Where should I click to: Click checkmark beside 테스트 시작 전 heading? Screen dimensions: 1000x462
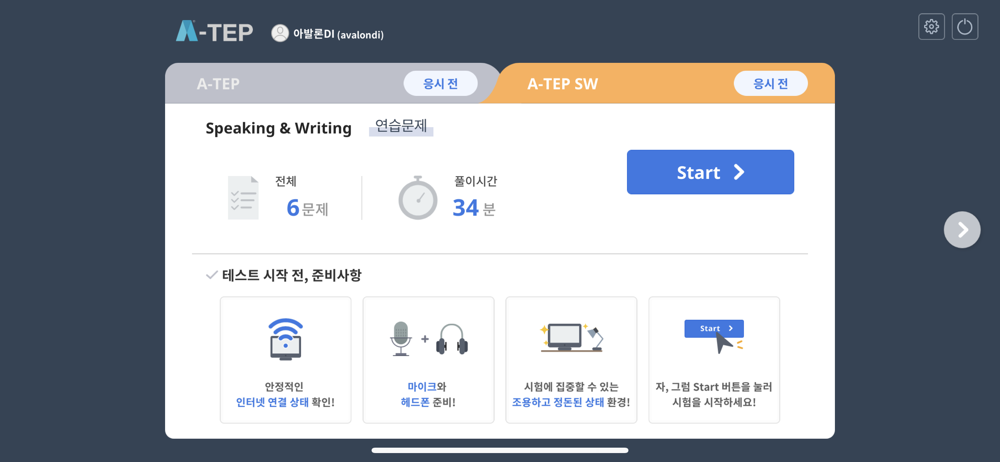(212, 276)
